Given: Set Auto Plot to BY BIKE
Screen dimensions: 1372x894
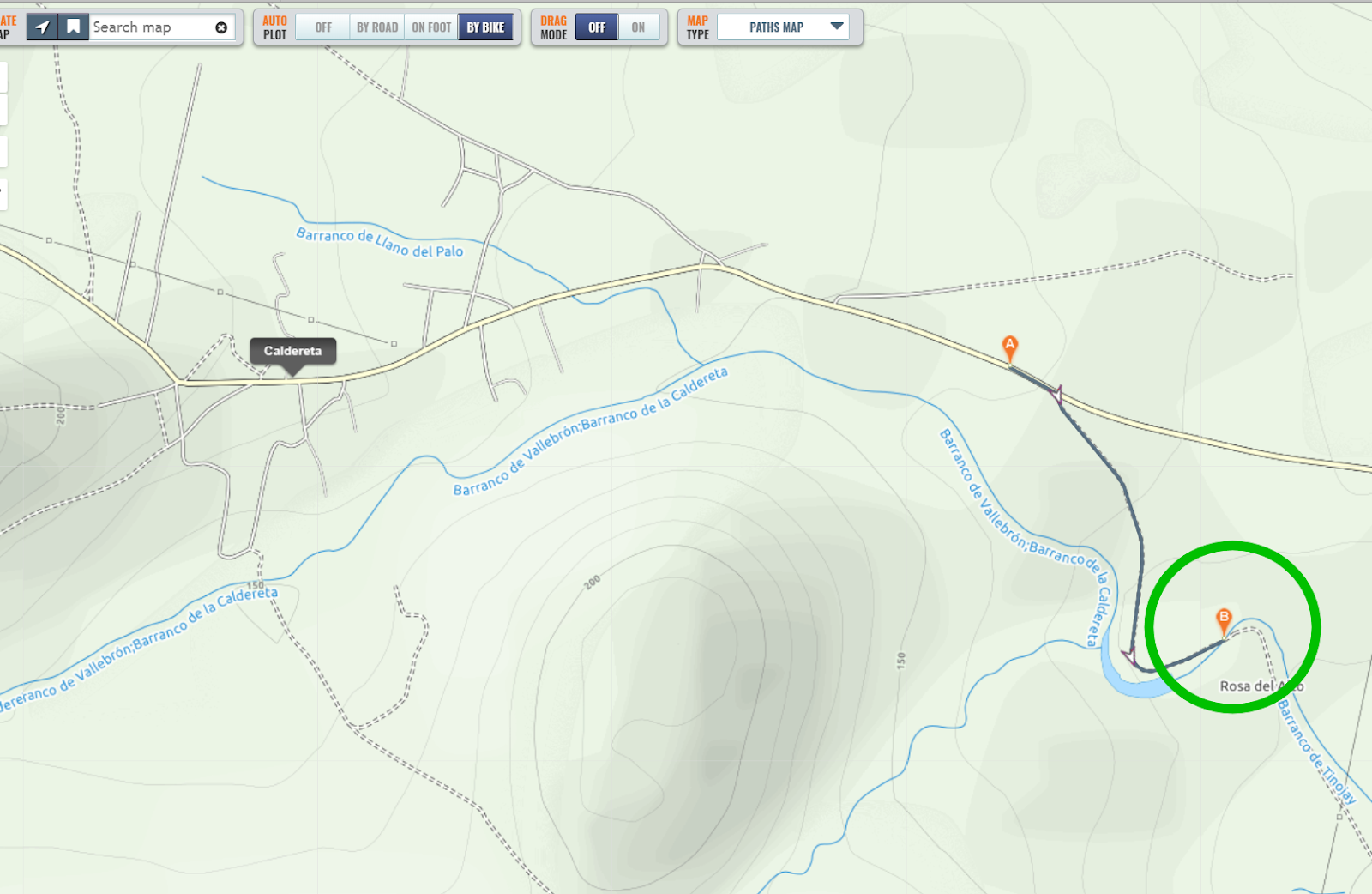Looking at the screenshot, I should point(485,27).
